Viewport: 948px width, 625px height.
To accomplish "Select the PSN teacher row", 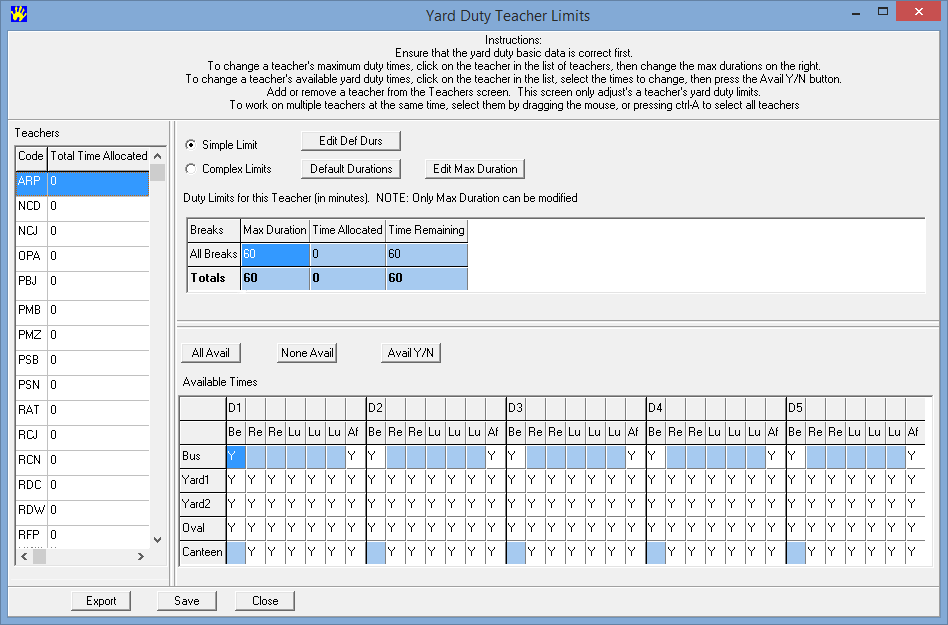I will click(x=82, y=387).
